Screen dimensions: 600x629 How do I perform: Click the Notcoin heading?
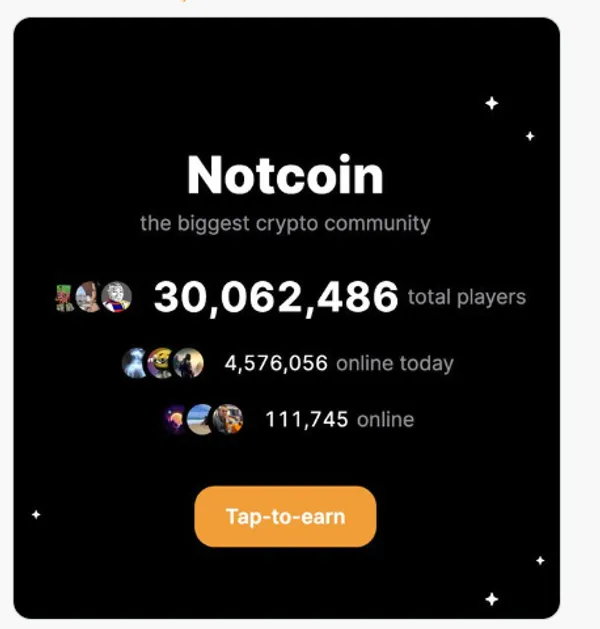(285, 176)
